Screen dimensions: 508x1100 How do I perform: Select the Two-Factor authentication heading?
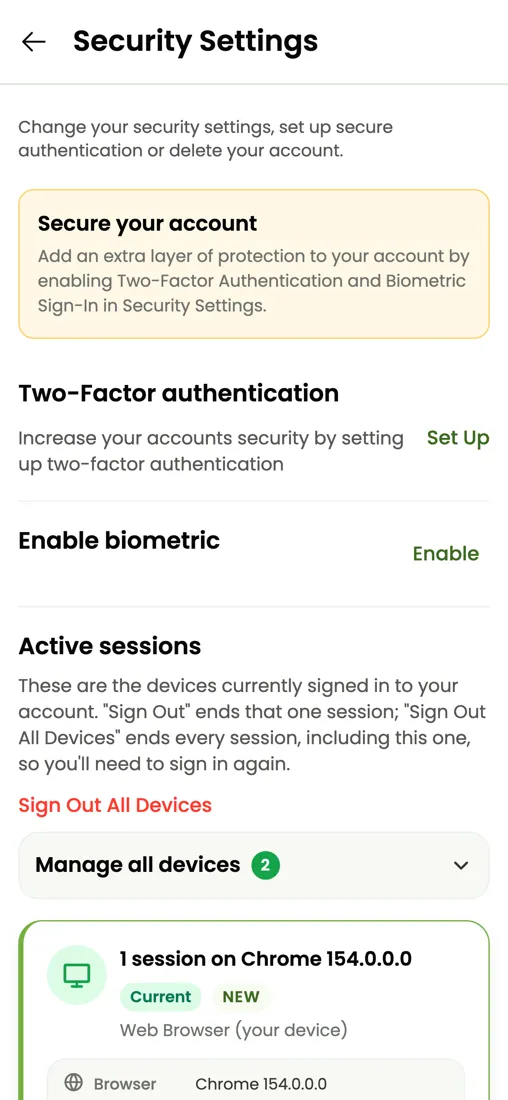tap(178, 393)
